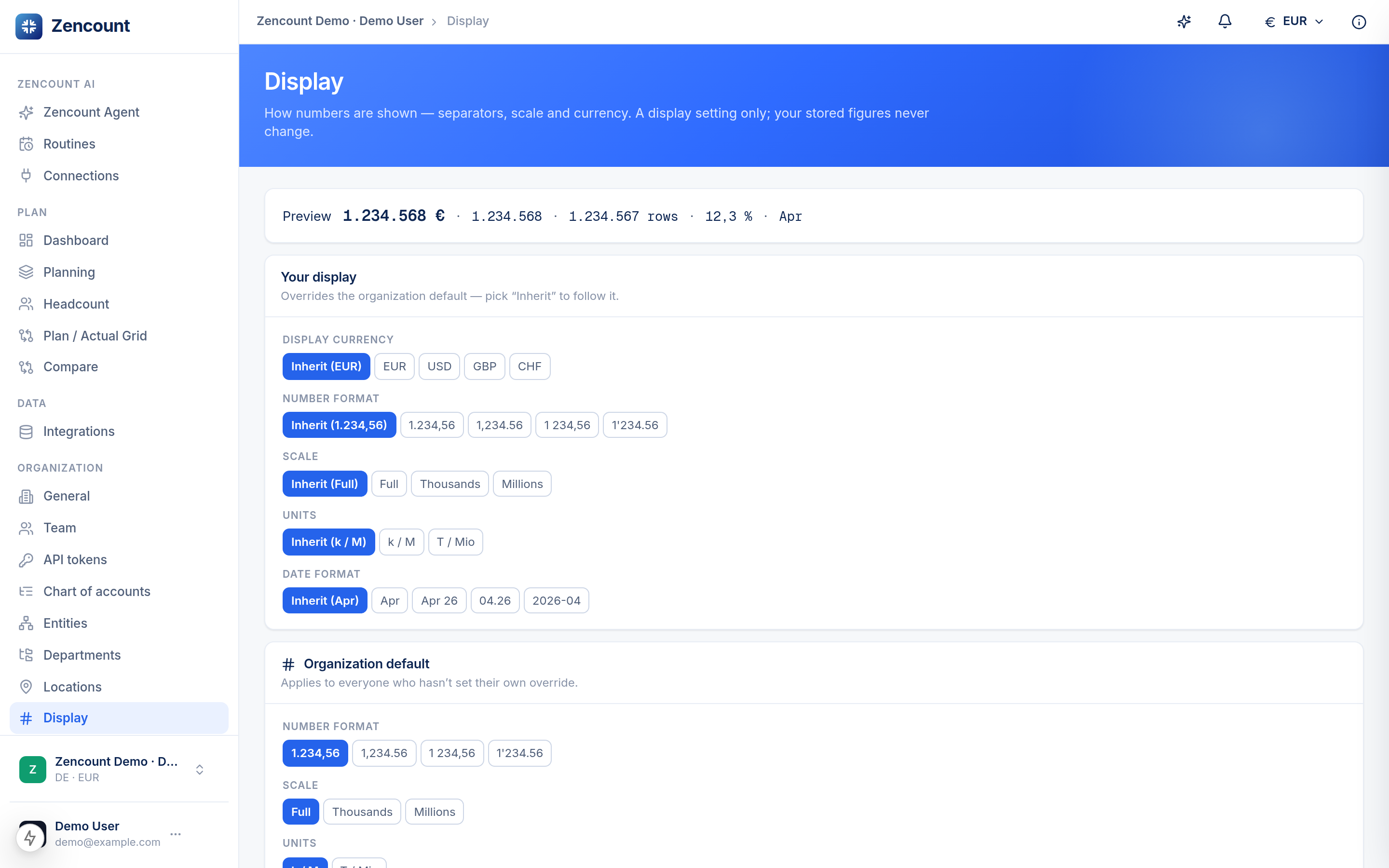Viewport: 1389px width, 868px height.
Task: Set Your display scale to Thousands
Action: point(450,484)
